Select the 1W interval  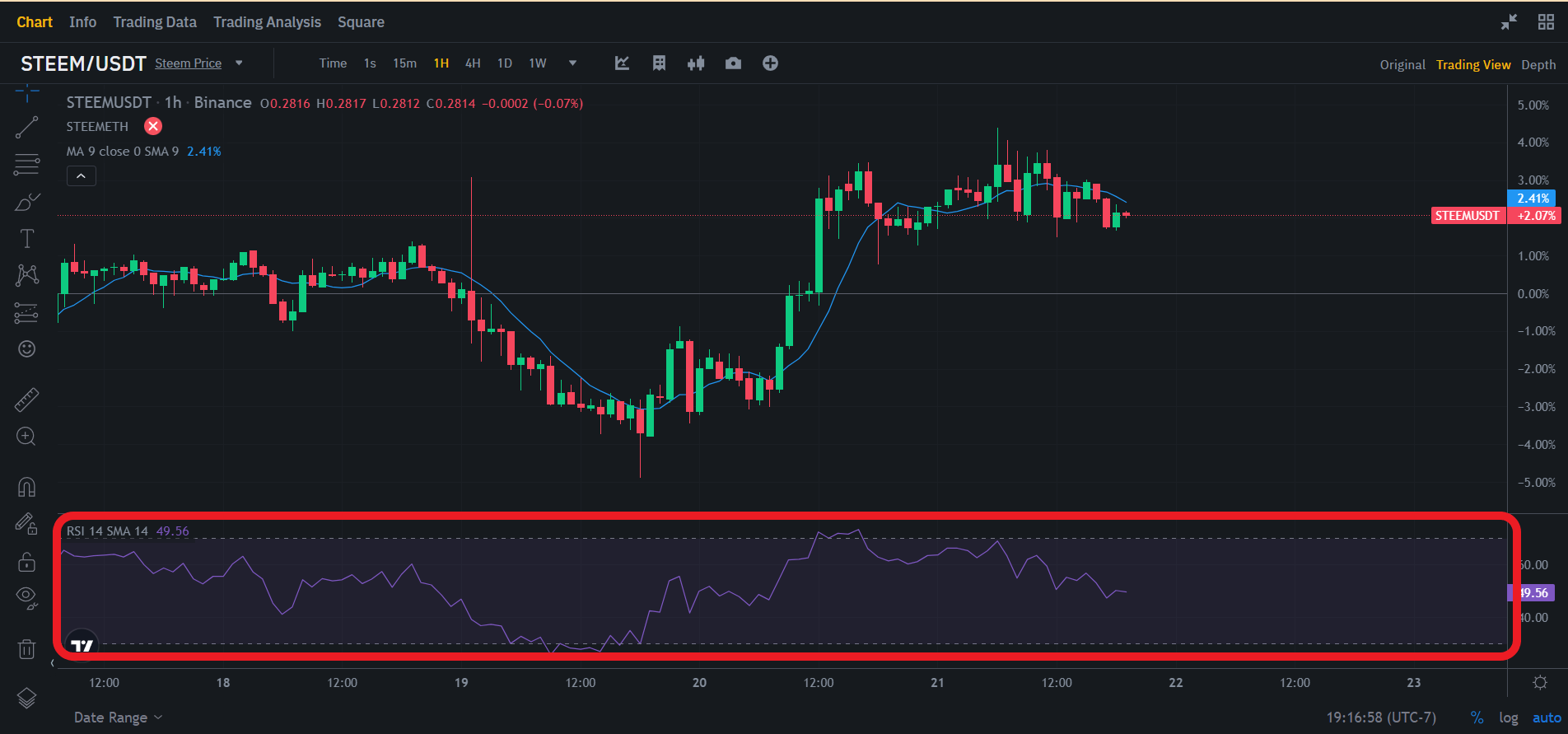(x=538, y=63)
